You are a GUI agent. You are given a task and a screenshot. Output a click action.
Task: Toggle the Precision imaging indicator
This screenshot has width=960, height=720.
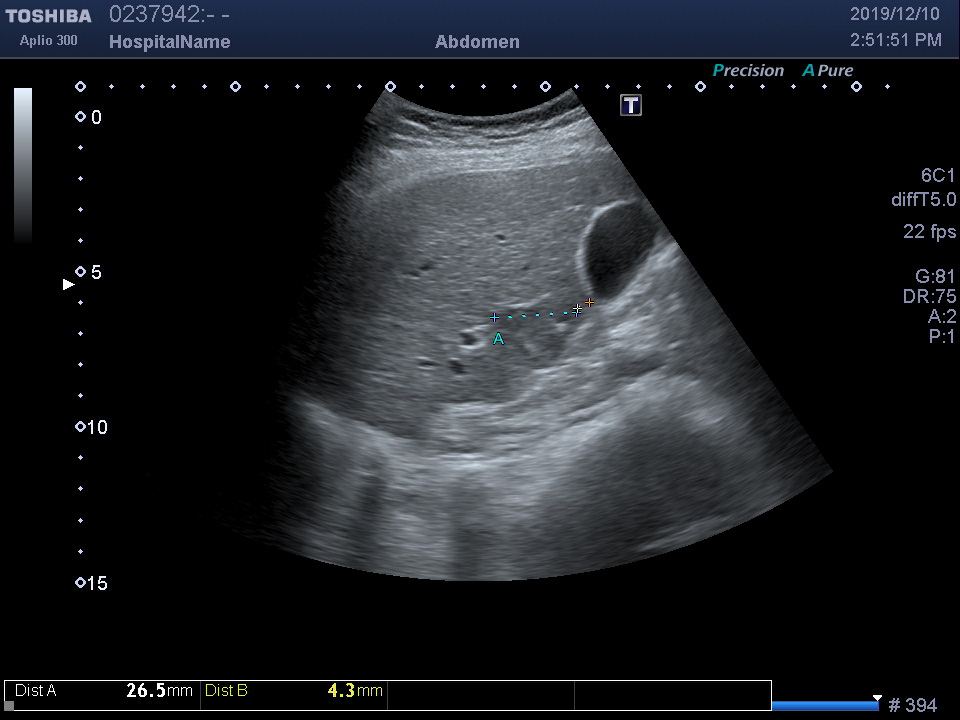(x=748, y=71)
